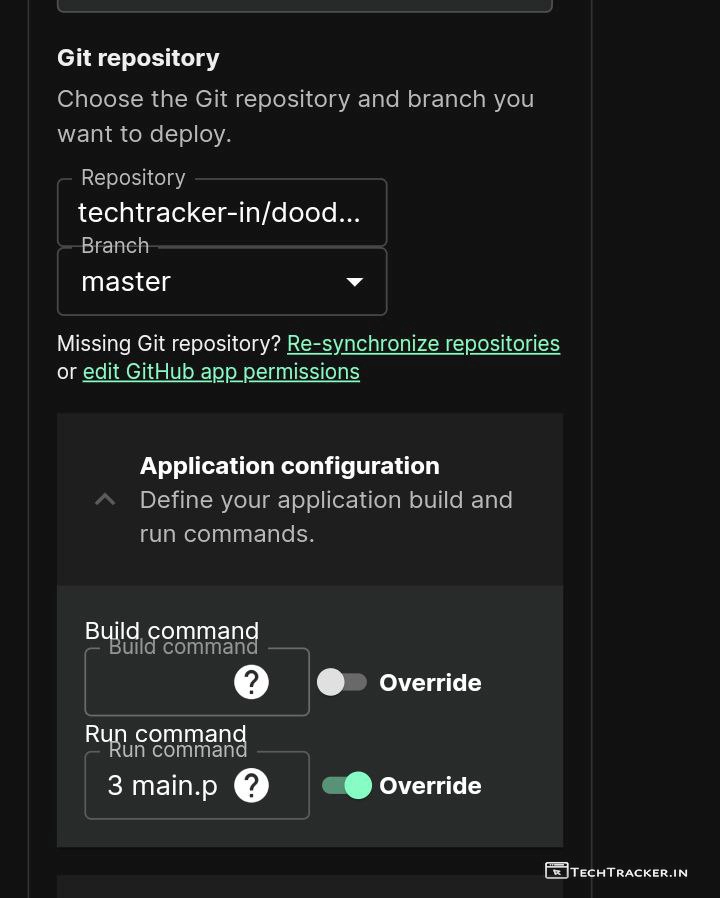This screenshot has height=898, width=720.
Task: Click the Git repository section heading
Action: pos(138,58)
